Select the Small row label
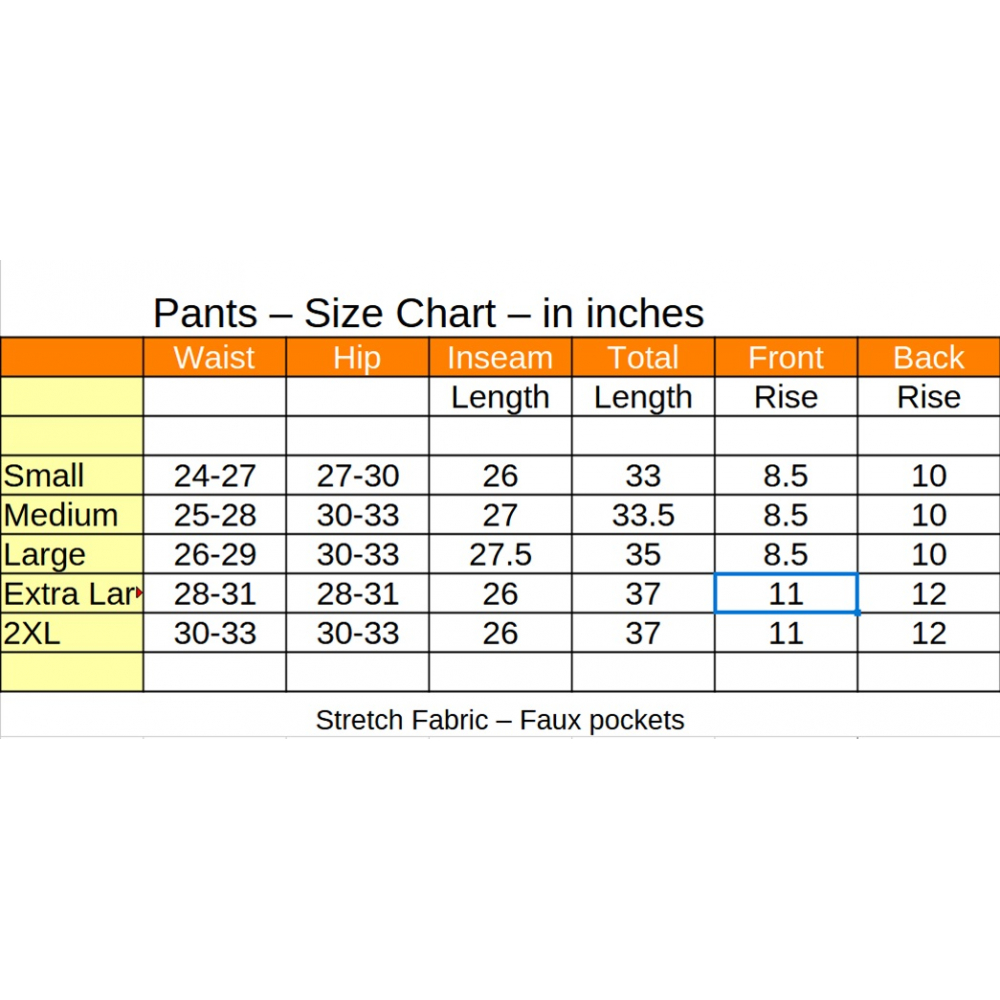This screenshot has height=1000, width=1000. point(45,476)
